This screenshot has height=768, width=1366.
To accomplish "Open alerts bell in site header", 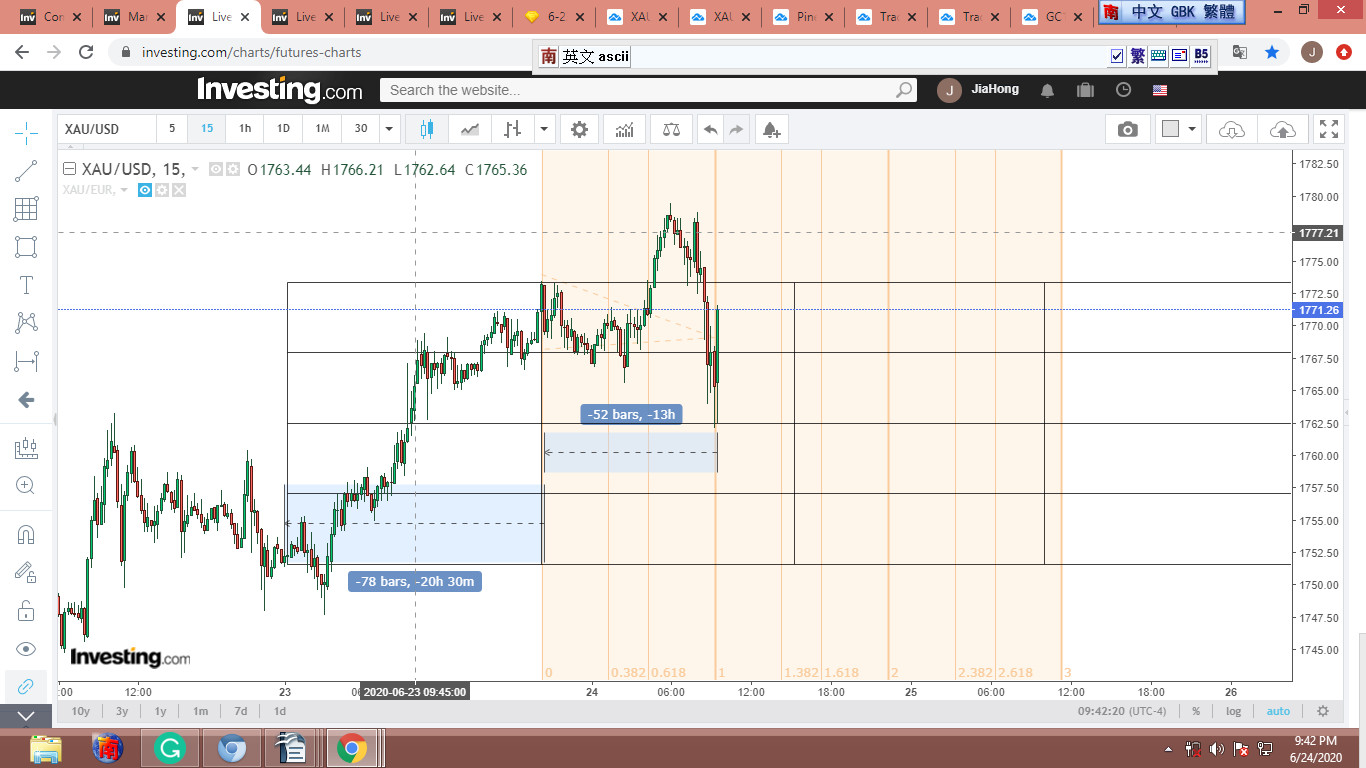I will [x=1047, y=90].
